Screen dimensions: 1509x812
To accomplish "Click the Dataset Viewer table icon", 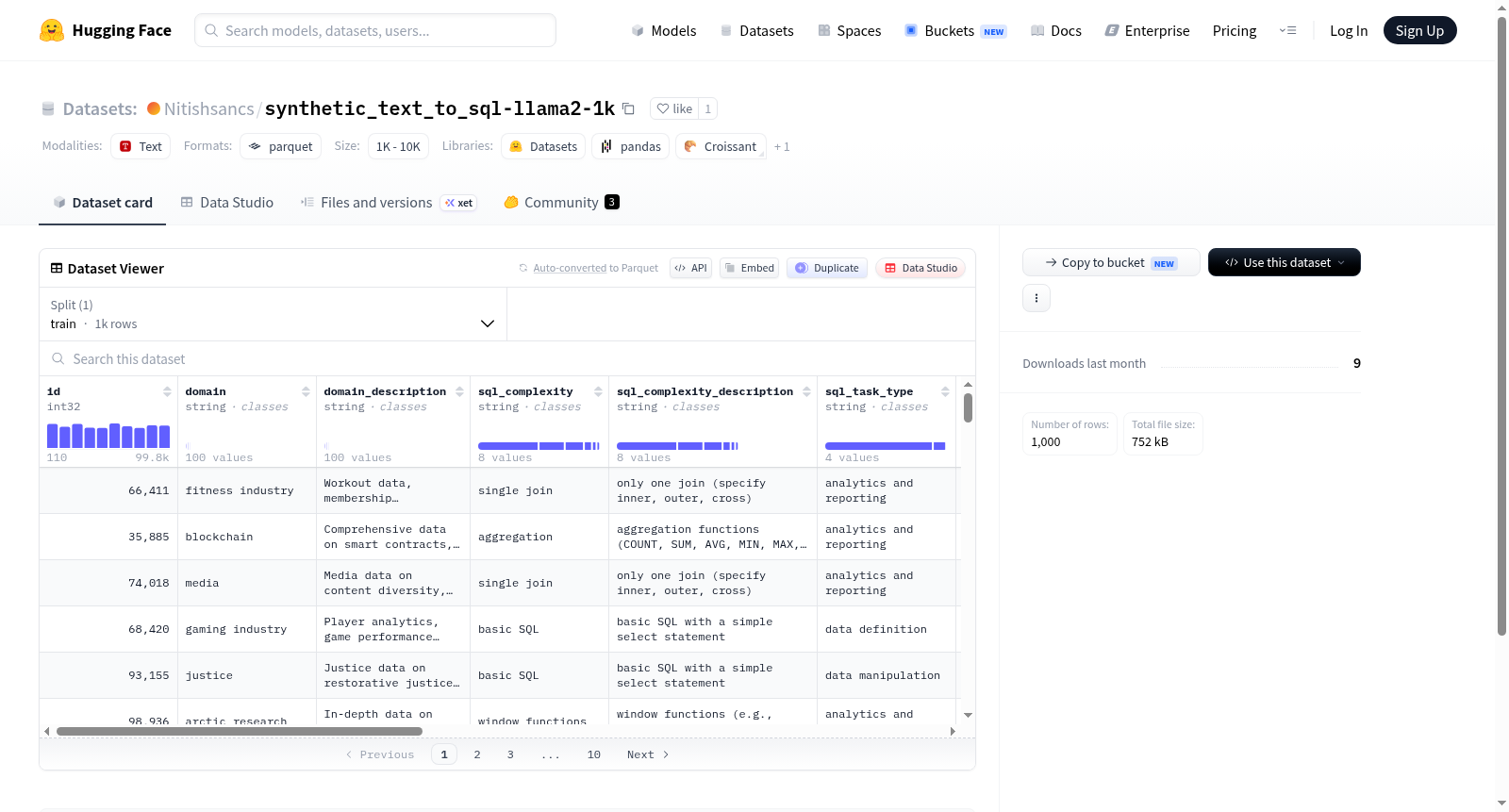I will point(57,268).
